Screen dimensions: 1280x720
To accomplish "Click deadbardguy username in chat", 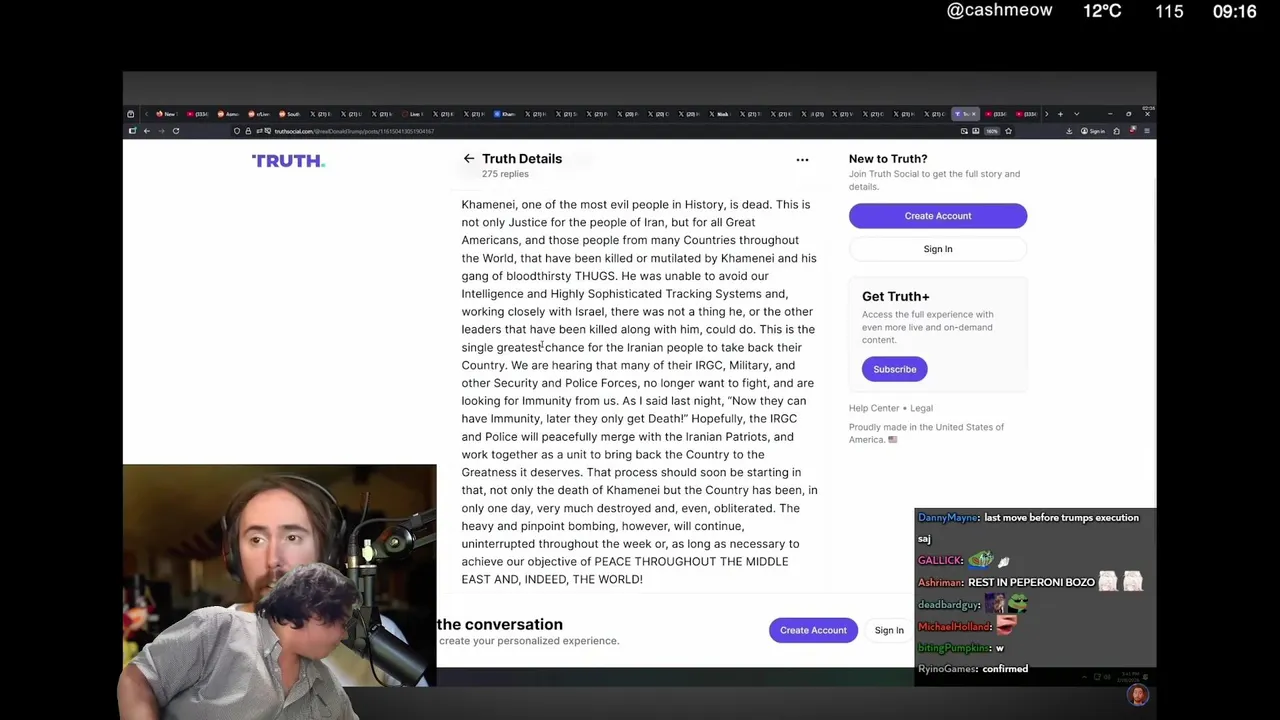I will 949,605.
